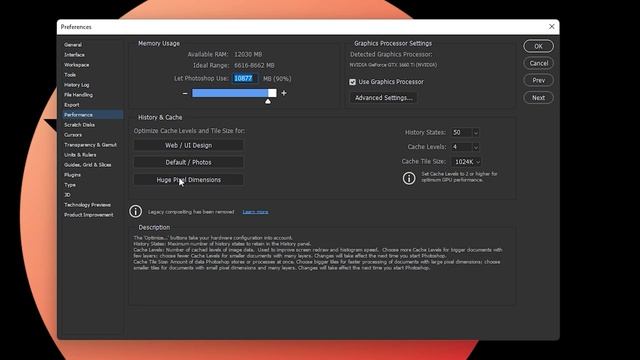This screenshot has height=360, width=640.
Task: Click the memory slider triangle marker
Action: [x=268, y=101]
